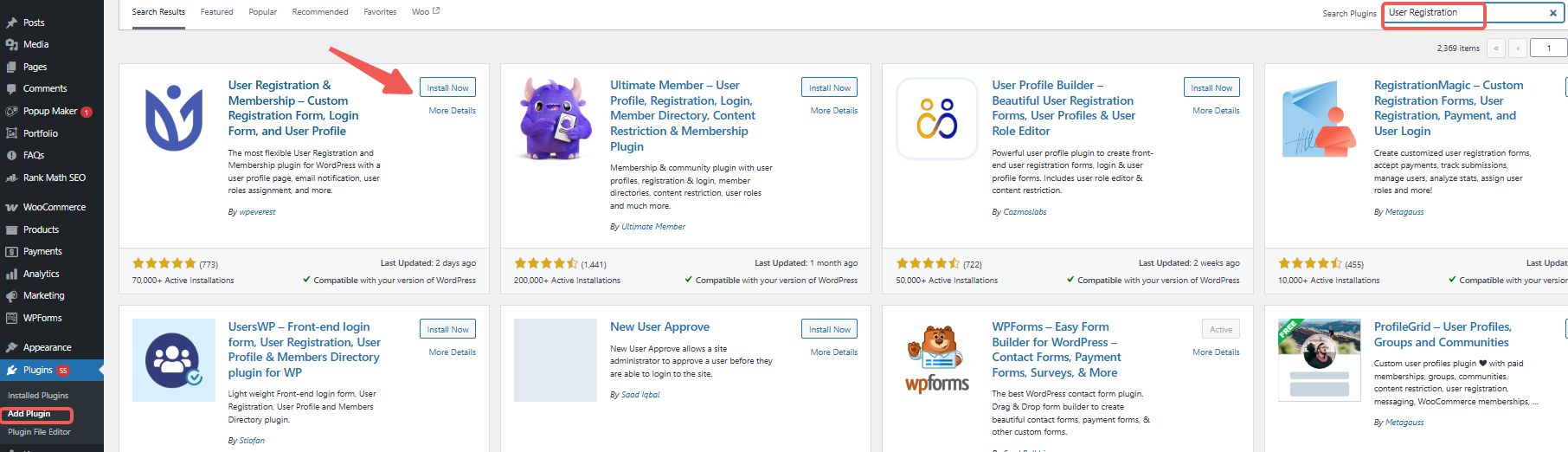Viewport: 1568px width, 452px height.
Task: Click the Appearance paintbrush icon
Action: point(11,347)
